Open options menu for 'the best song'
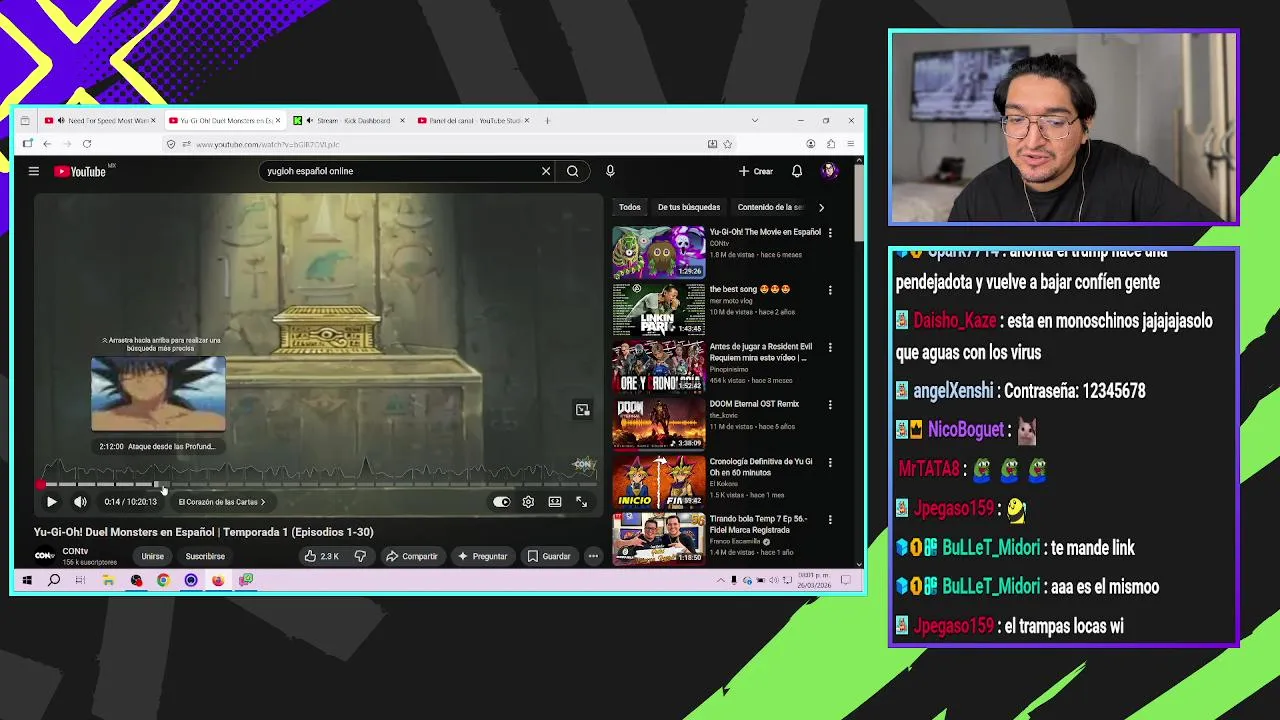This screenshot has height=720, width=1280. click(x=830, y=290)
